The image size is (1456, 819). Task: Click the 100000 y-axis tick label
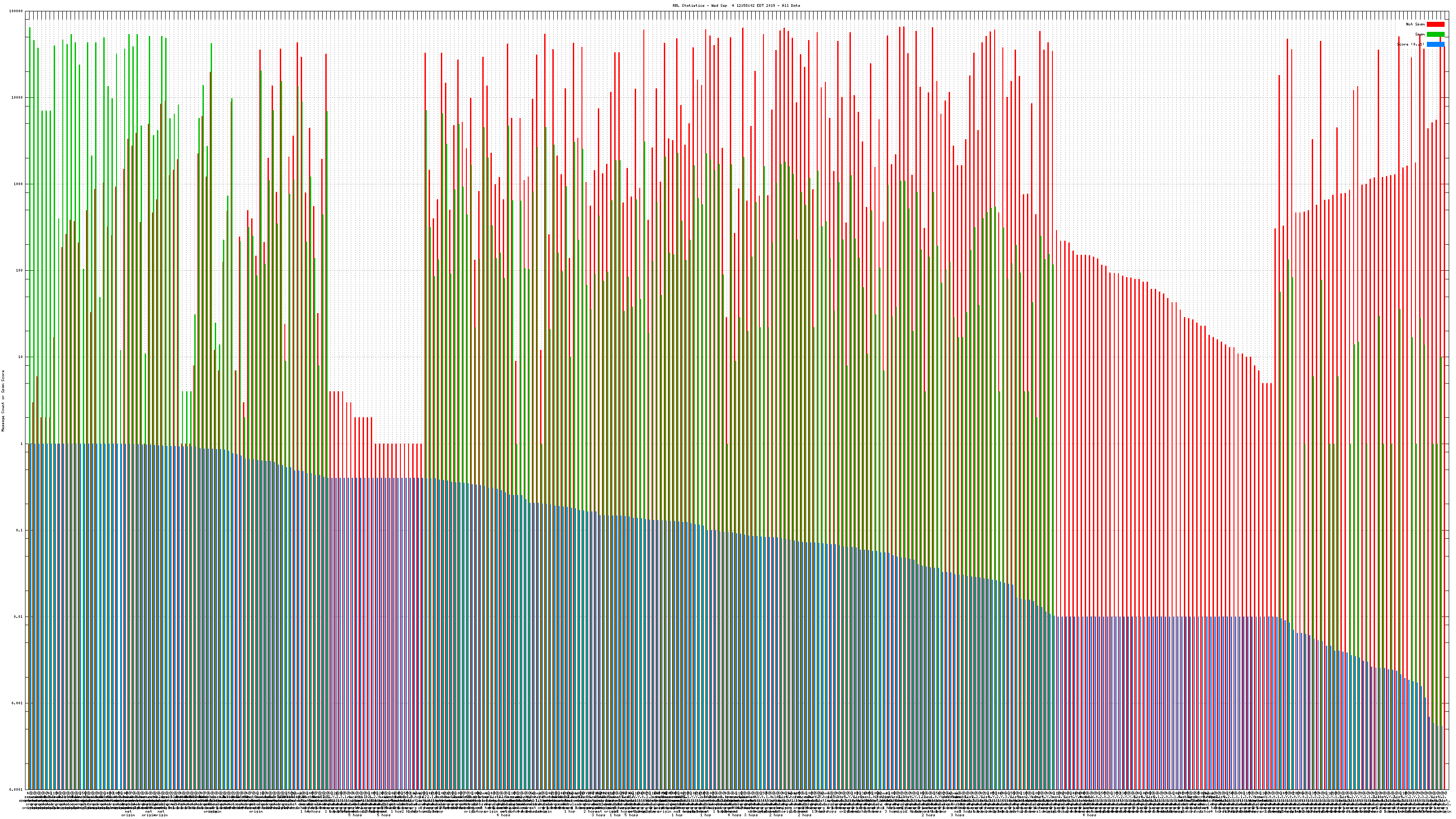16,11
